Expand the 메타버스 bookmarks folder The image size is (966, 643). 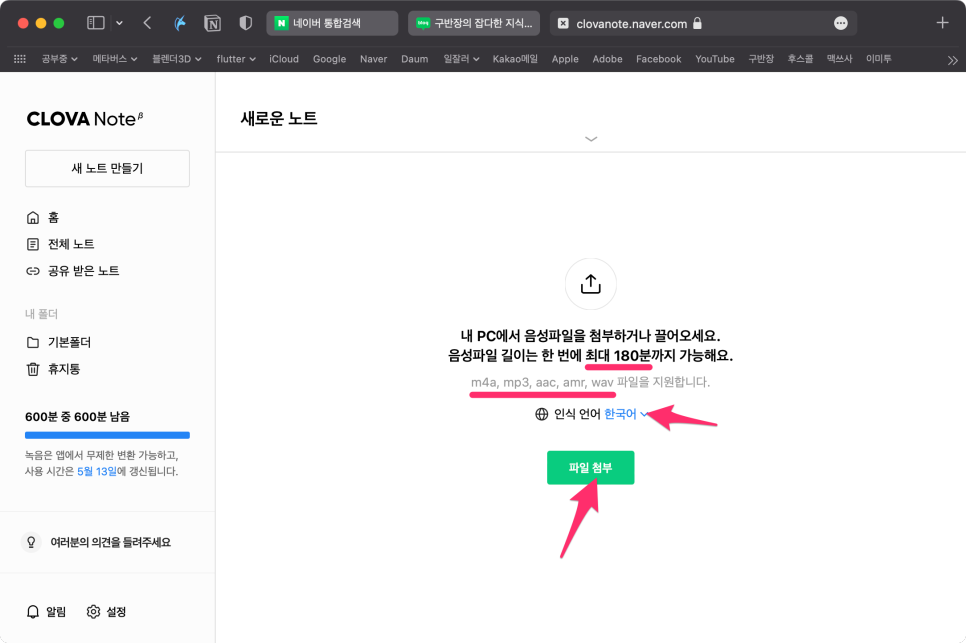tap(115, 59)
